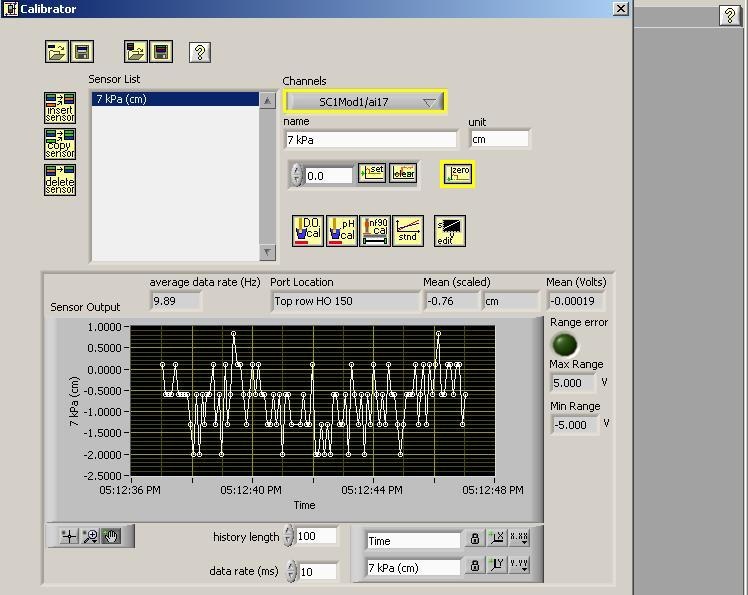The width and height of the screenshot is (748, 595).
Task: Click the Time axis label field
Action: (x=413, y=541)
